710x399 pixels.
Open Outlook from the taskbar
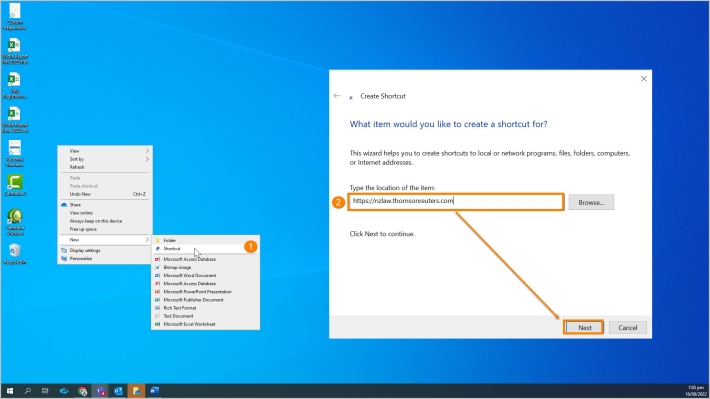pyautogui.click(x=118, y=391)
